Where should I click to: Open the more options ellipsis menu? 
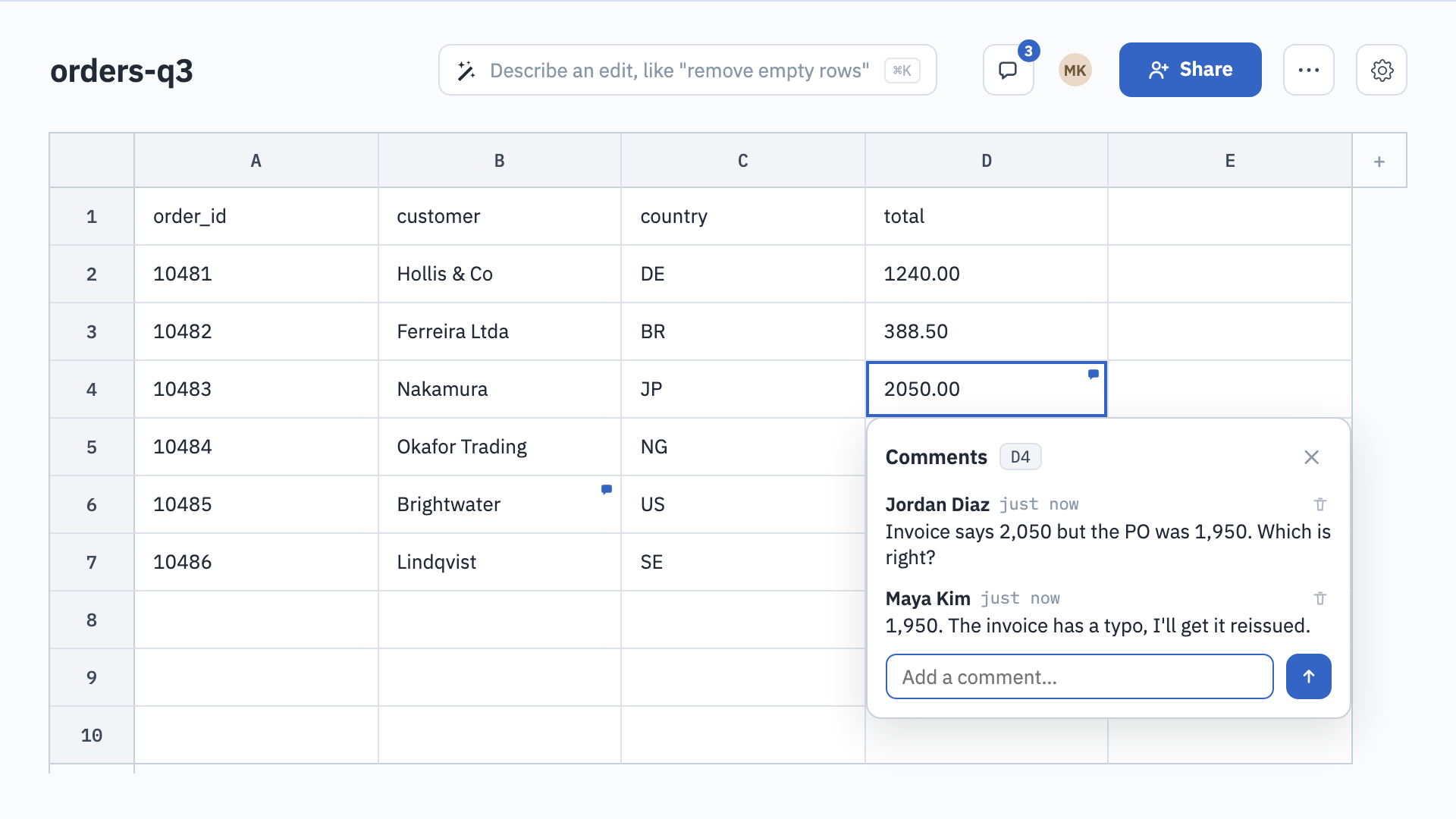coord(1308,70)
